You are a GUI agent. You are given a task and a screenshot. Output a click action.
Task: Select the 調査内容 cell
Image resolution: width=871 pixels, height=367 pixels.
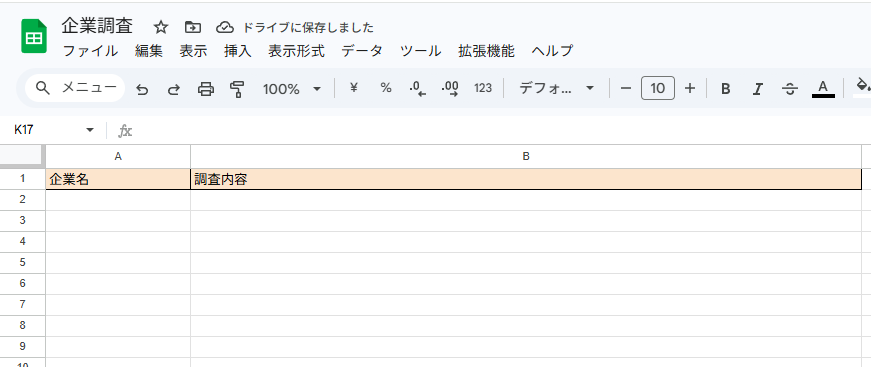[526, 179]
